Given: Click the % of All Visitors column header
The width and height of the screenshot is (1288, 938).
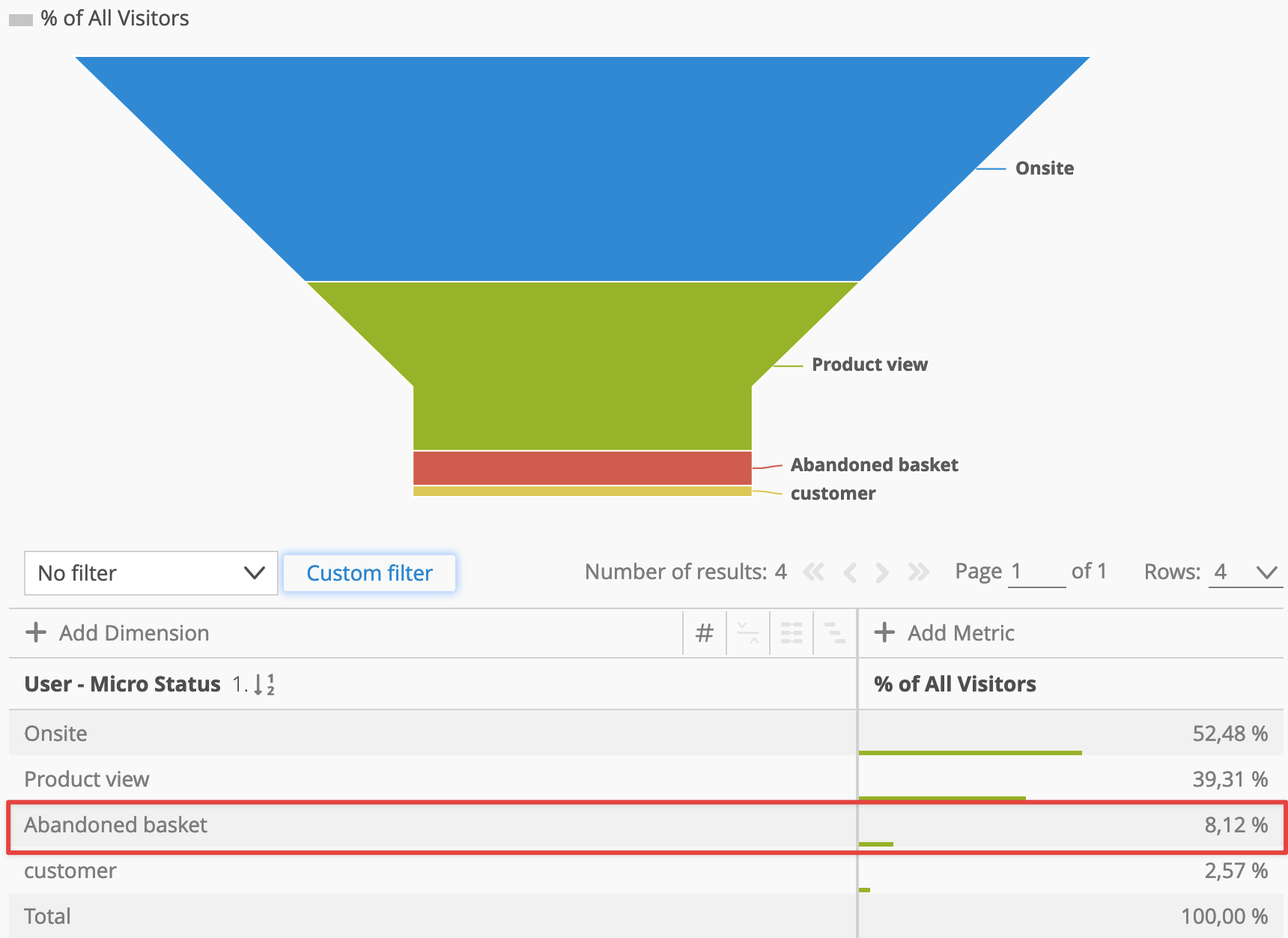Looking at the screenshot, I should (955, 684).
